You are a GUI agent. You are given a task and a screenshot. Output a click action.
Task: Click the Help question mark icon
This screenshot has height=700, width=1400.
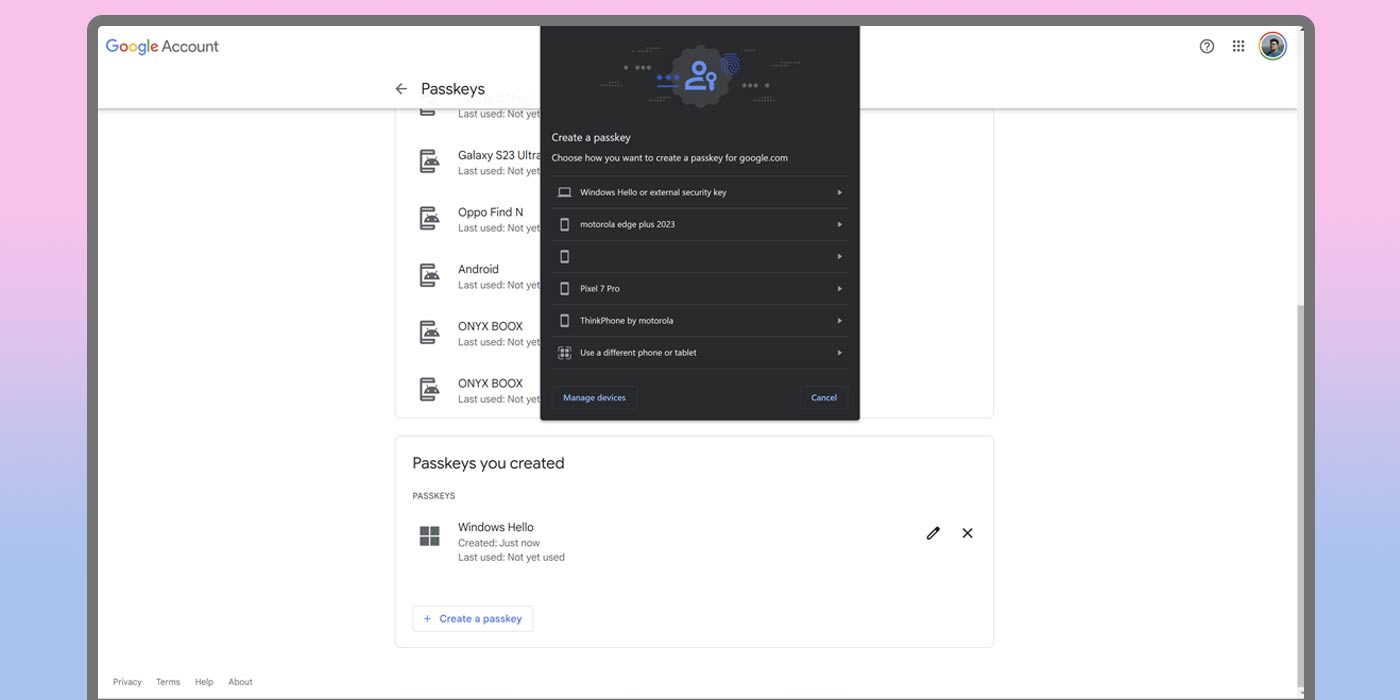click(x=1206, y=46)
